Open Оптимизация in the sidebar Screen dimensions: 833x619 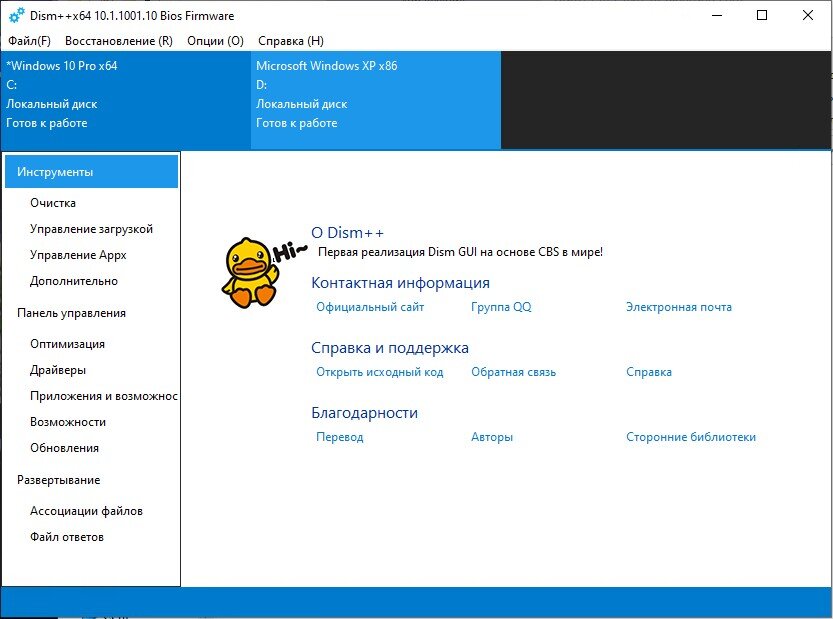pyautogui.click(x=67, y=344)
